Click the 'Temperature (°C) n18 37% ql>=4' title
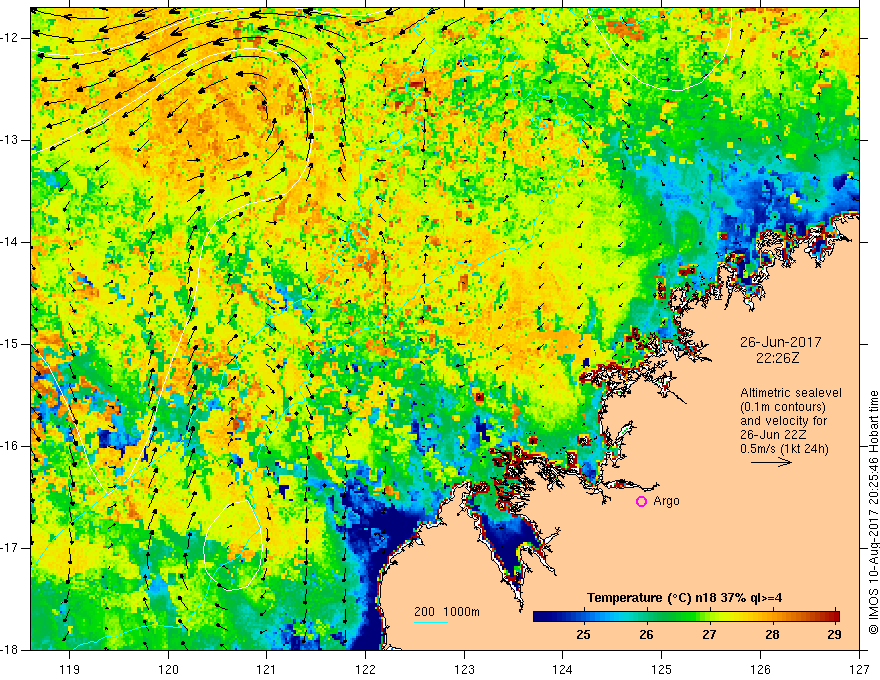Viewport: 880px width, 680px height. tap(685, 598)
